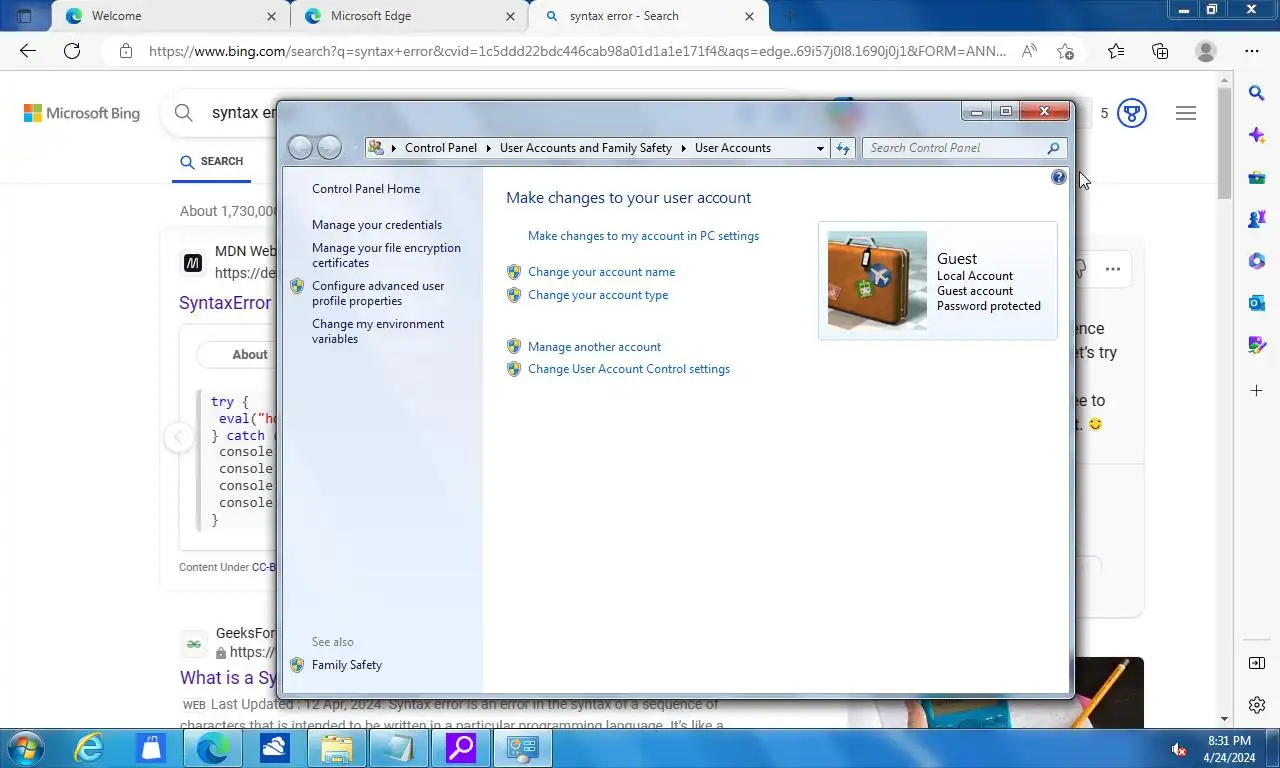Click Change your account name
The image size is (1280, 768).
(601, 272)
